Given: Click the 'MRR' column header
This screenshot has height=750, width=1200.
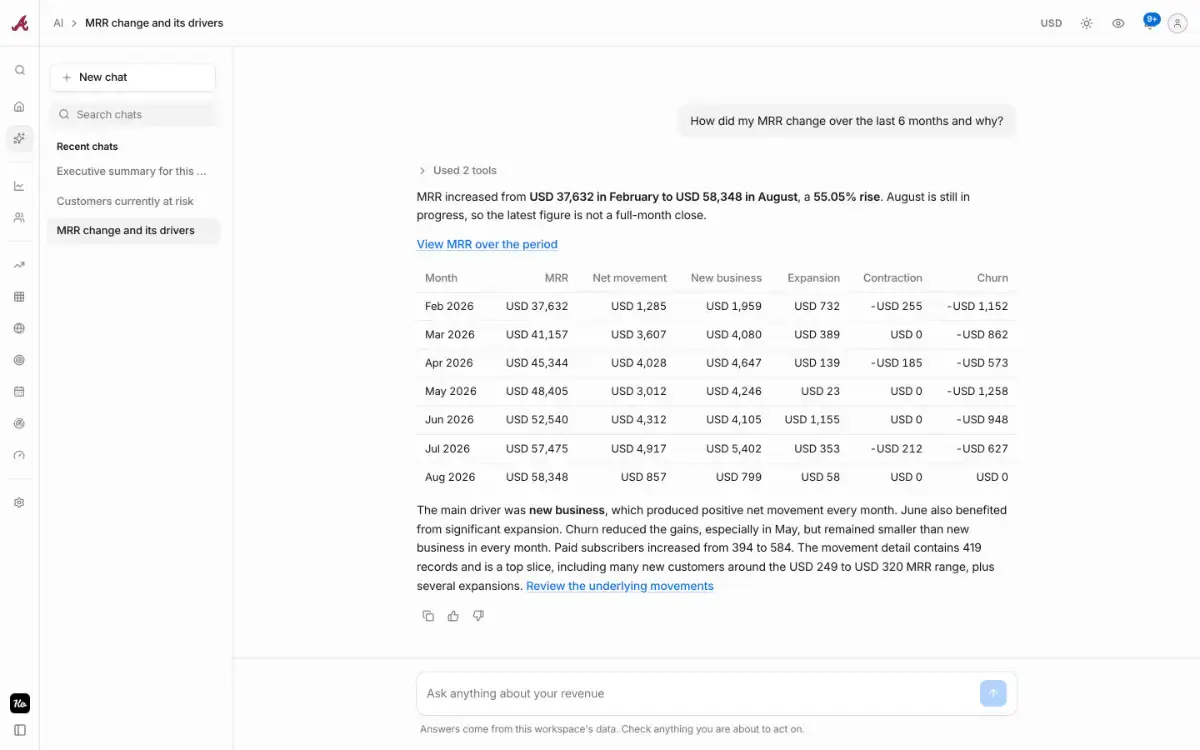Looking at the screenshot, I should [x=556, y=278].
